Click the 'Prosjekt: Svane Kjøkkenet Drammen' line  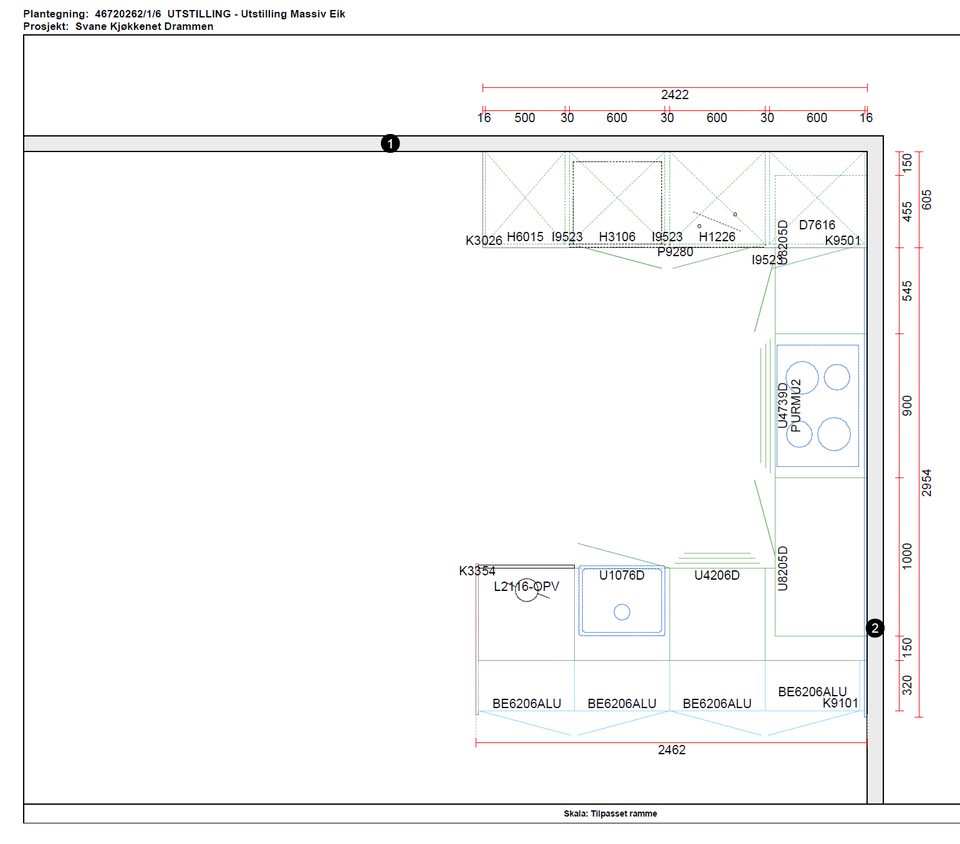click(x=118, y=26)
